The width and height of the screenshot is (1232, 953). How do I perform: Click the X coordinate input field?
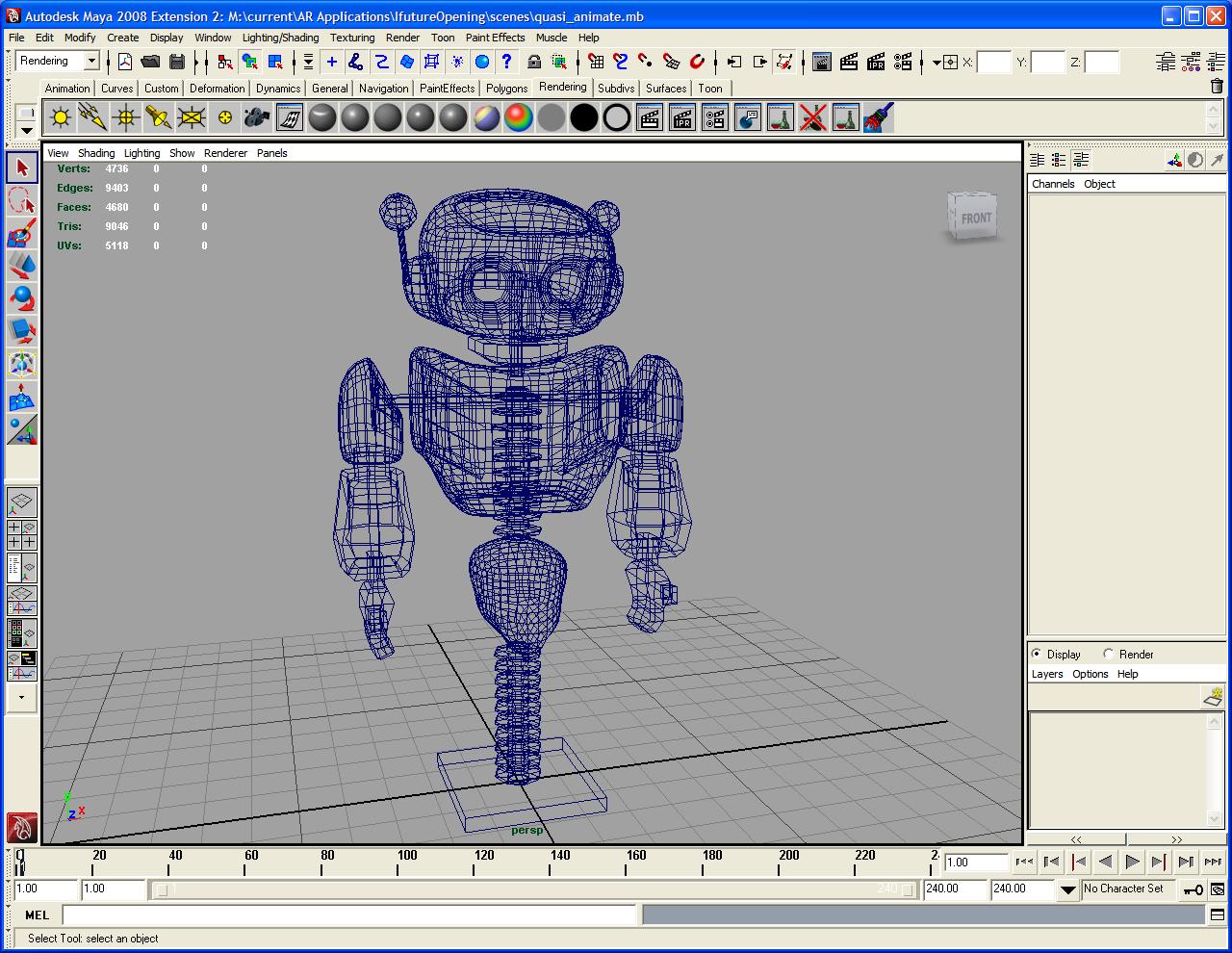993,63
